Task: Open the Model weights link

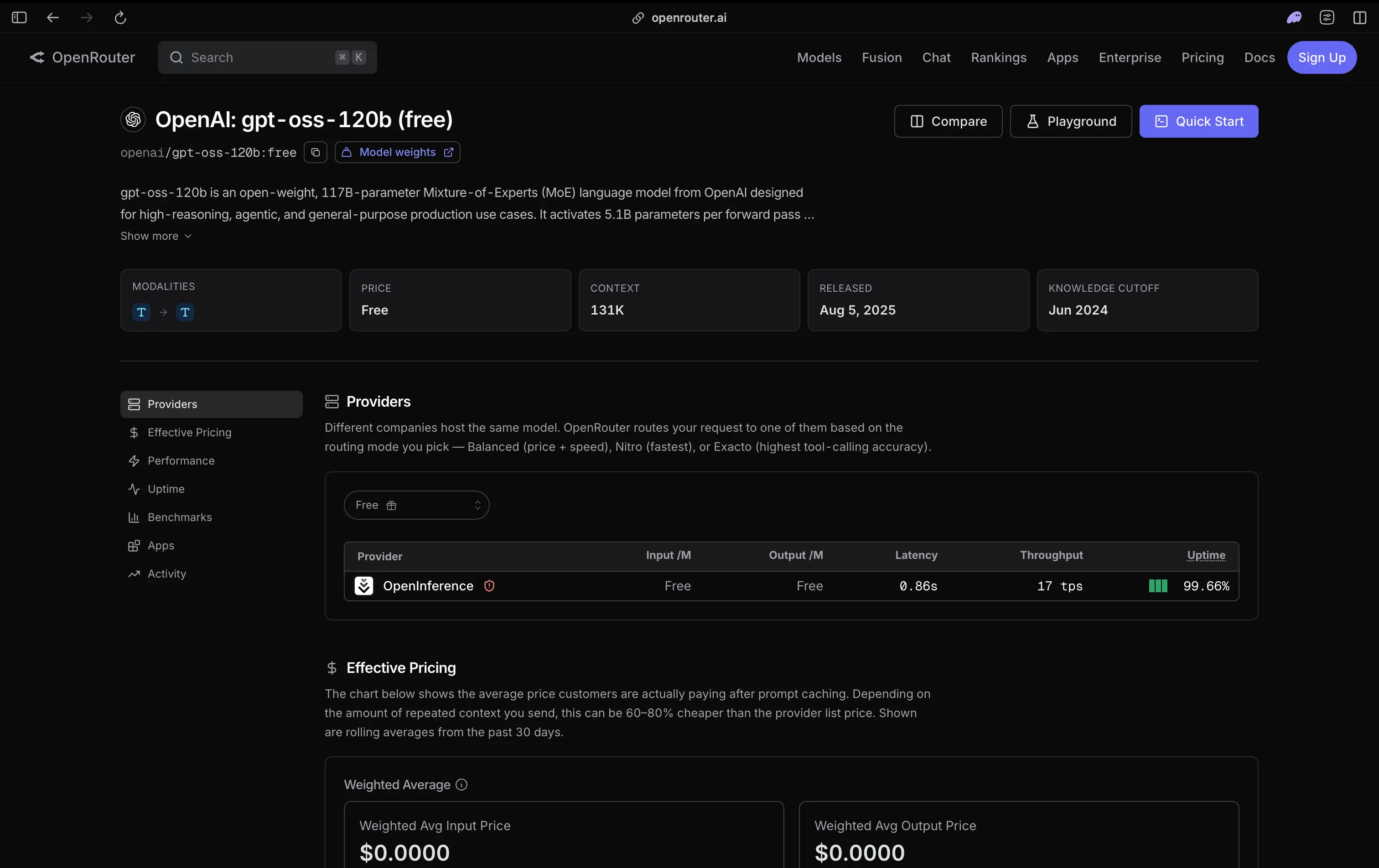Action: (398, 152)
